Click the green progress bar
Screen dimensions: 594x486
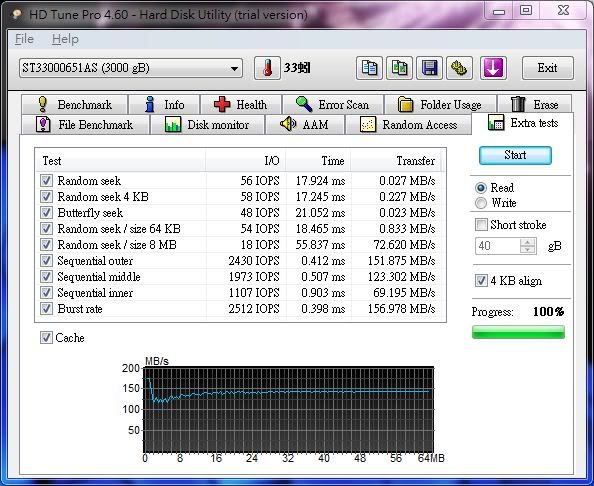518,332
